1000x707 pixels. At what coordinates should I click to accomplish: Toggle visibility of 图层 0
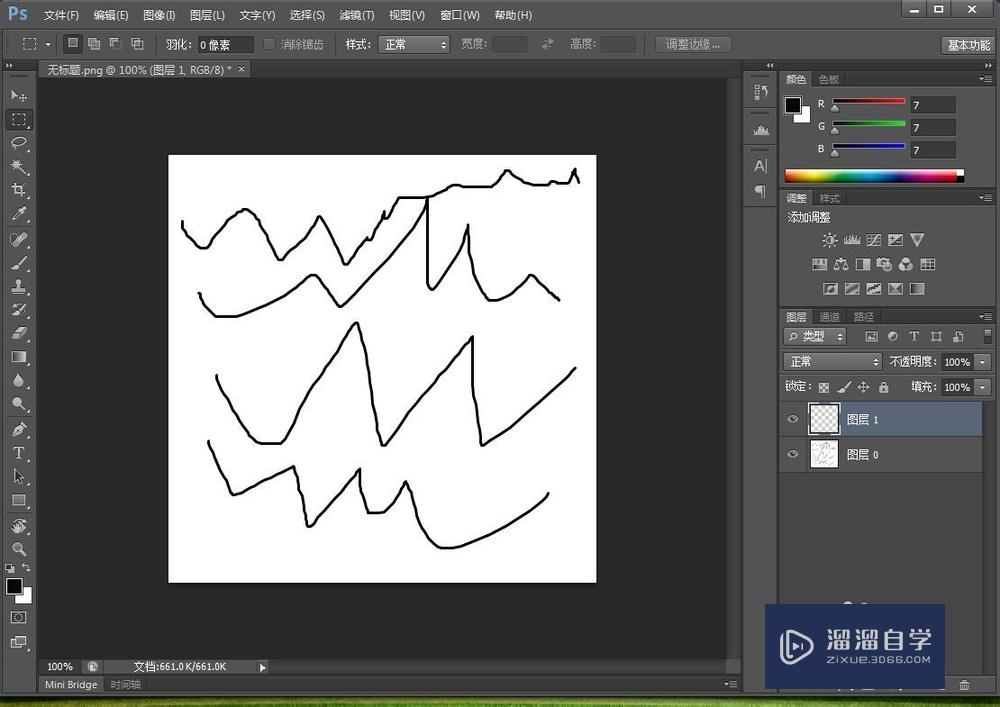click(x=793, y=455)
